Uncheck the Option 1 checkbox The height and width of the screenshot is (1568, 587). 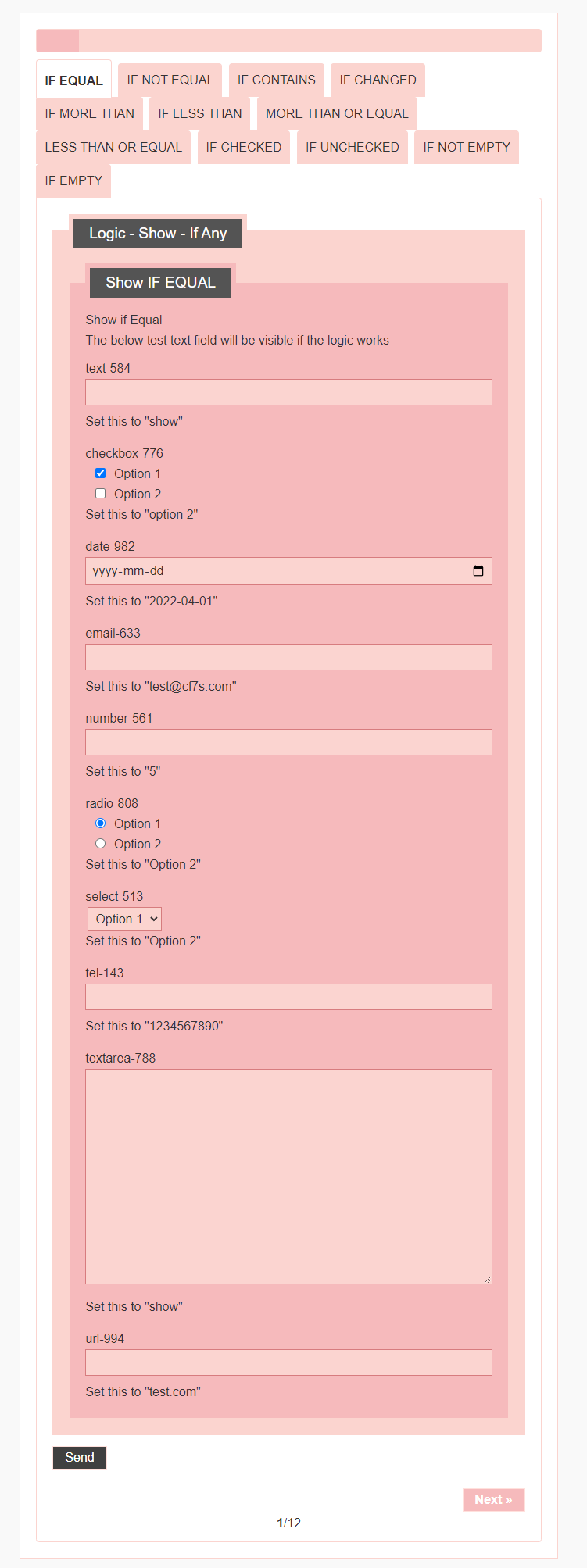click(x=100, y=473)
